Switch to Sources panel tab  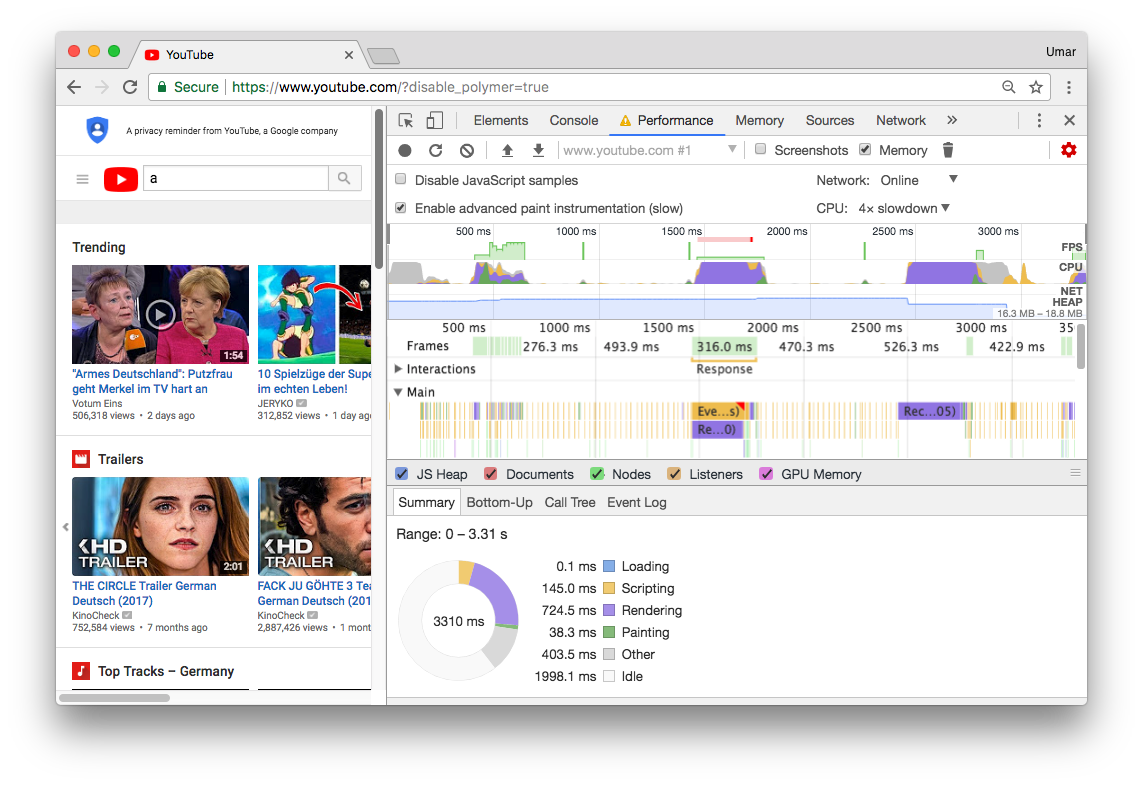[x=830, y=120]
